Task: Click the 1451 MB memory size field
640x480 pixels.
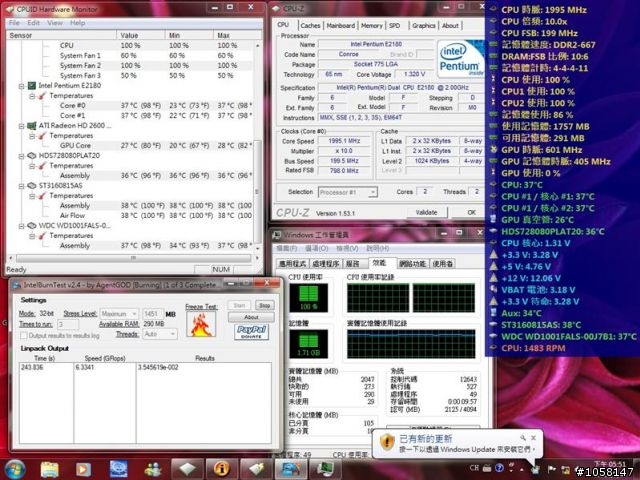Action: (x=153, y=314)
